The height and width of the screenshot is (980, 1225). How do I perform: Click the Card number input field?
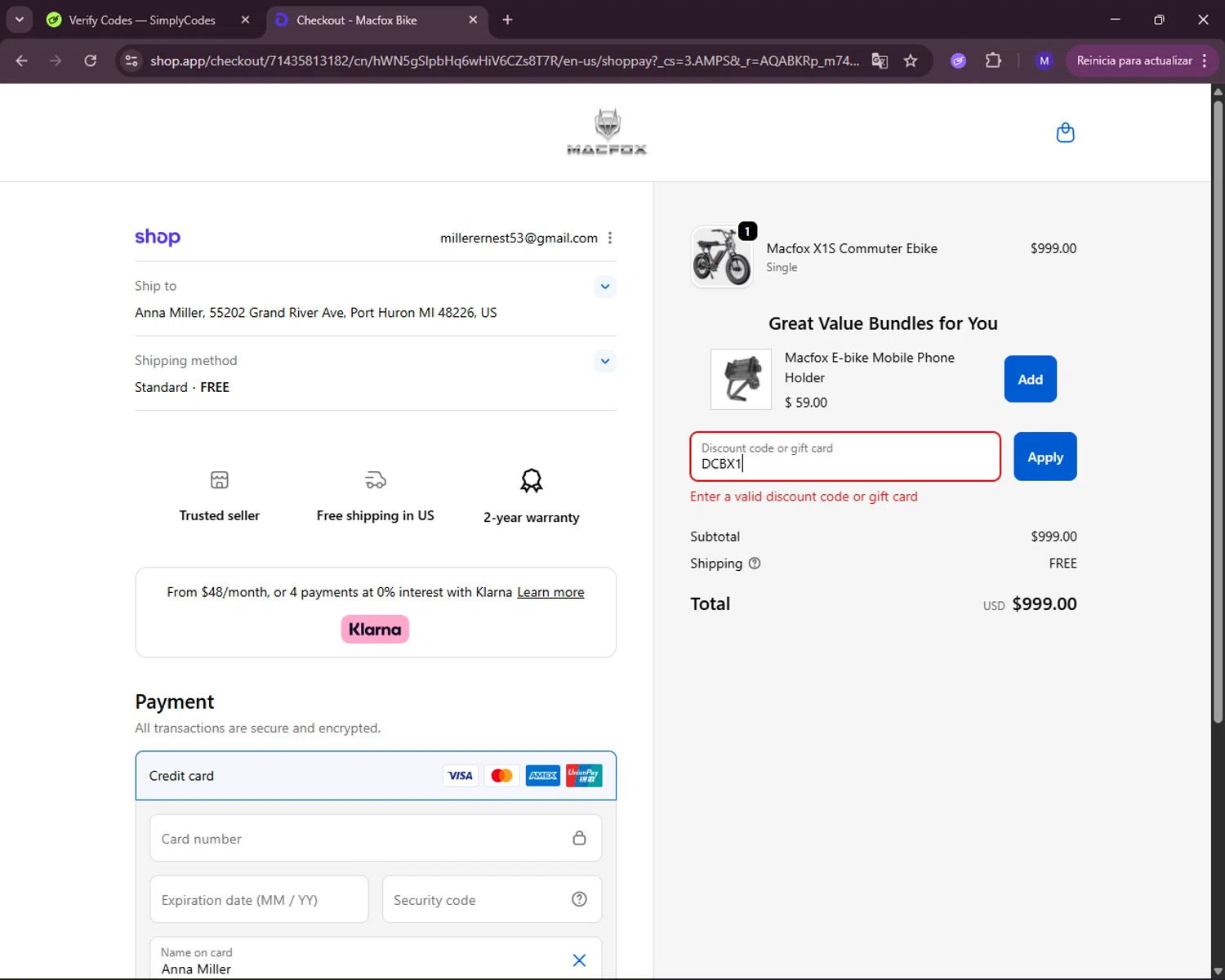[x=376, y=838]
